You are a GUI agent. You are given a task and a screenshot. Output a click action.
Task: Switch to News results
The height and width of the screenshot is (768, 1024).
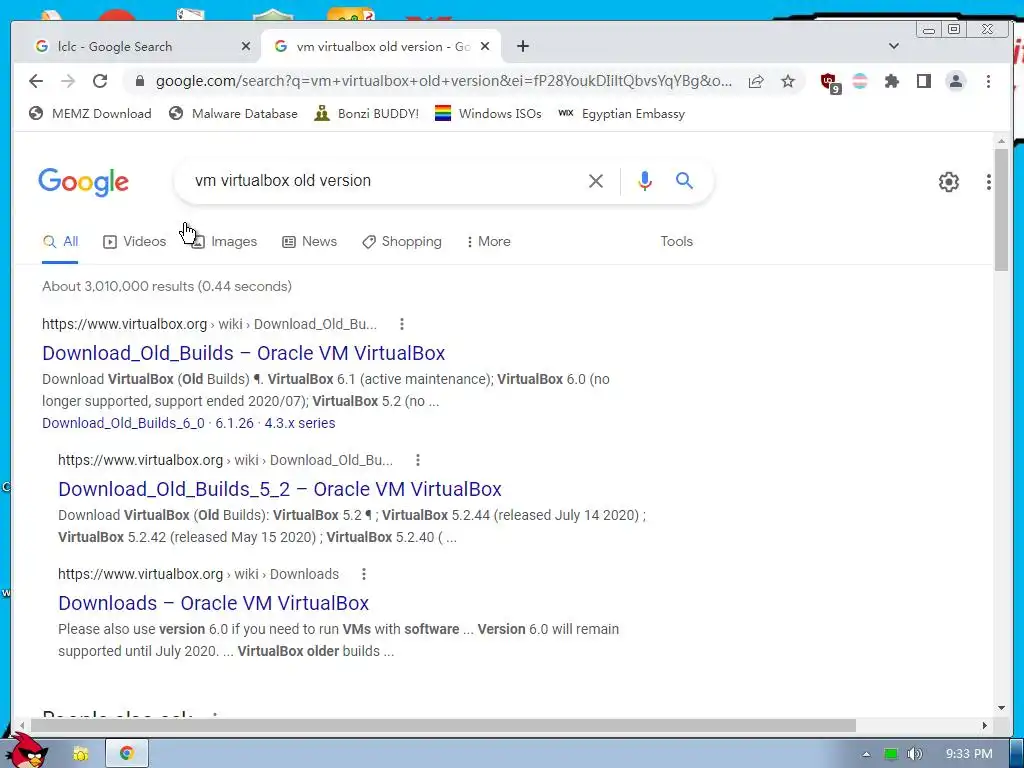tap(310, 242)
